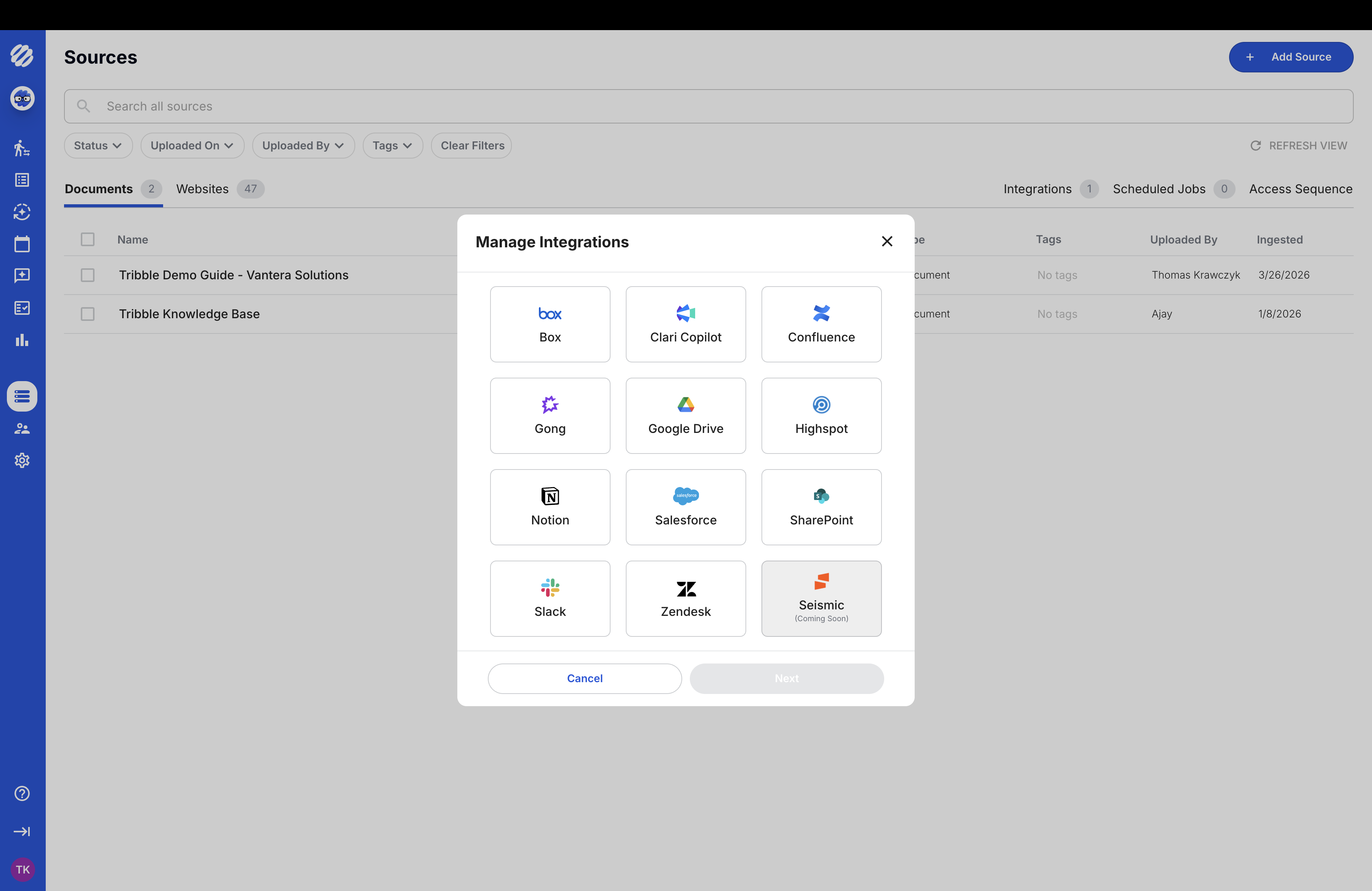Choose the SharePoint integration card
Image resolution: width=1372 pixels, height=891 pixels.
point(821,507)
